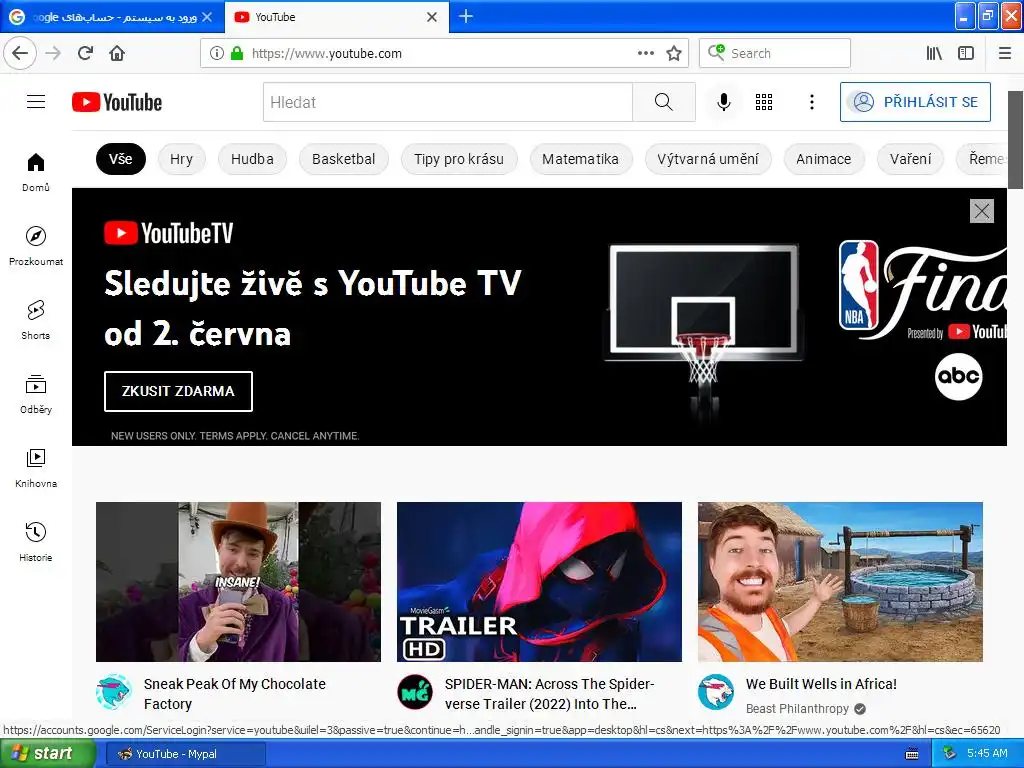The width and height of the screenshot is (1024, 768).
Task: Open the Sneak Peak Chocolate Factory thumbnail
Action: (x=238, y=582)
